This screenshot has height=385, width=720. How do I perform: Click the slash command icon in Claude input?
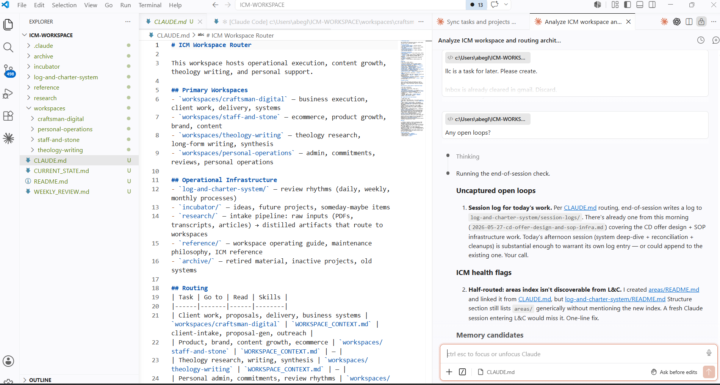[462, 372]
